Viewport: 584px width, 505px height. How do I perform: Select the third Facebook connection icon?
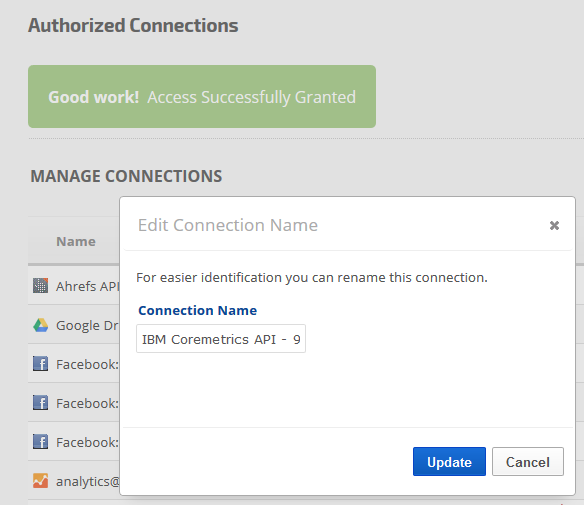point(40,442)
